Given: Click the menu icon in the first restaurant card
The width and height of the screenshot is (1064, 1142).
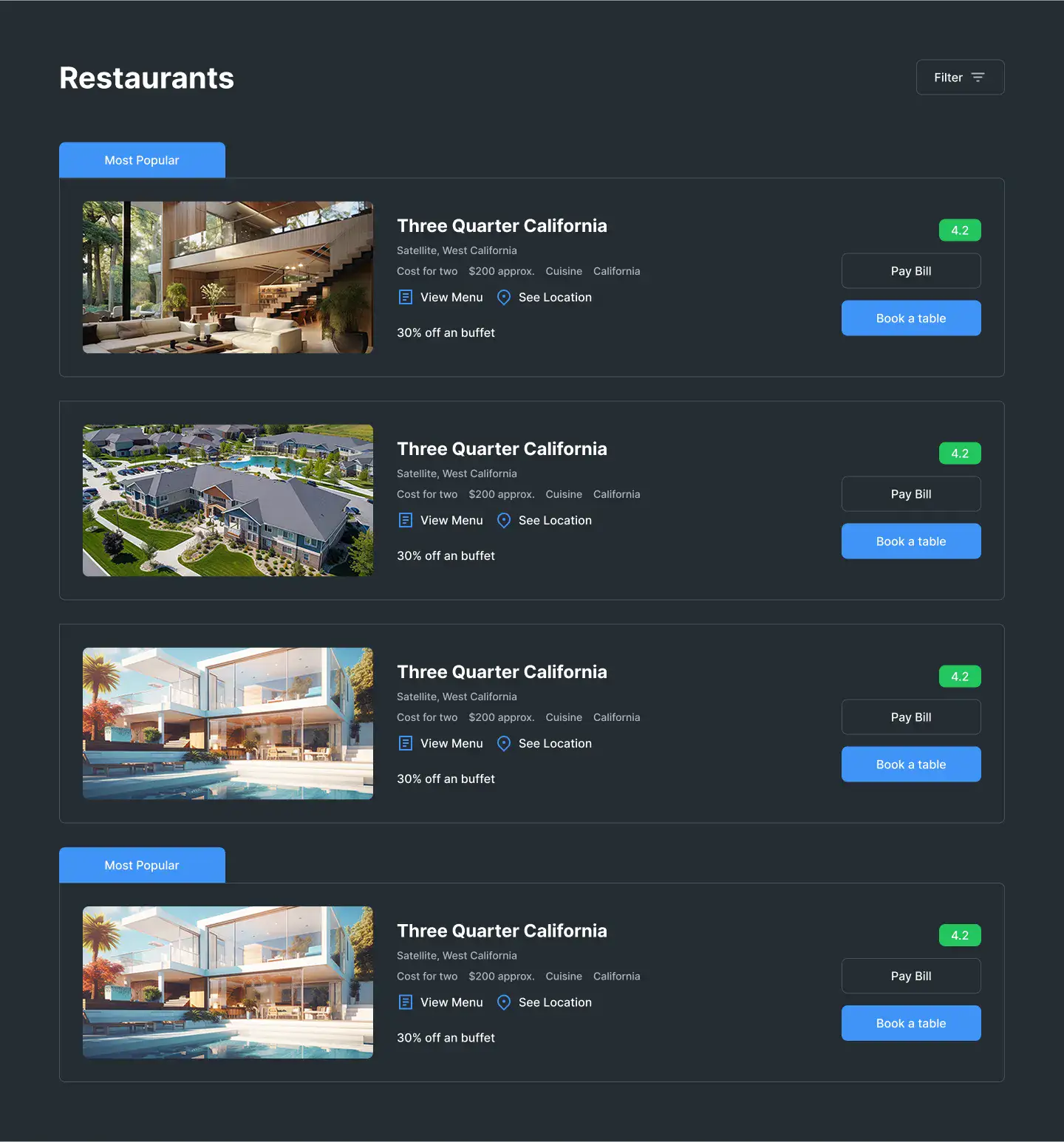Looking at the screenshot, I should pyautogui.click(x=406, y=297).
